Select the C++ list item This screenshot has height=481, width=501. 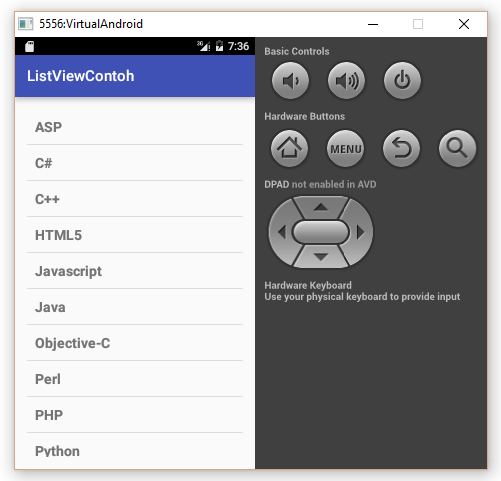(135, 199)
